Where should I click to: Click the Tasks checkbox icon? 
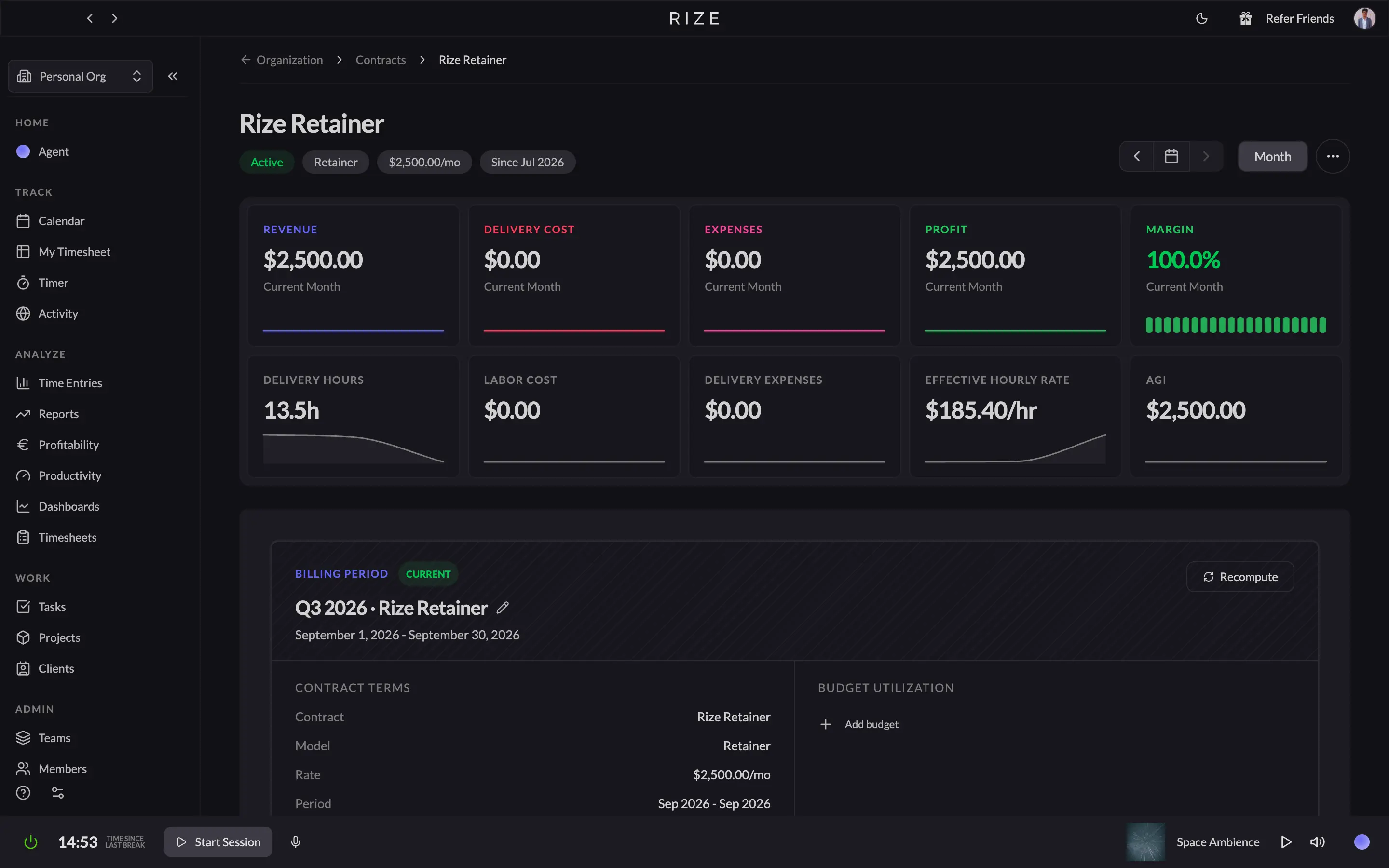[23, 607]
